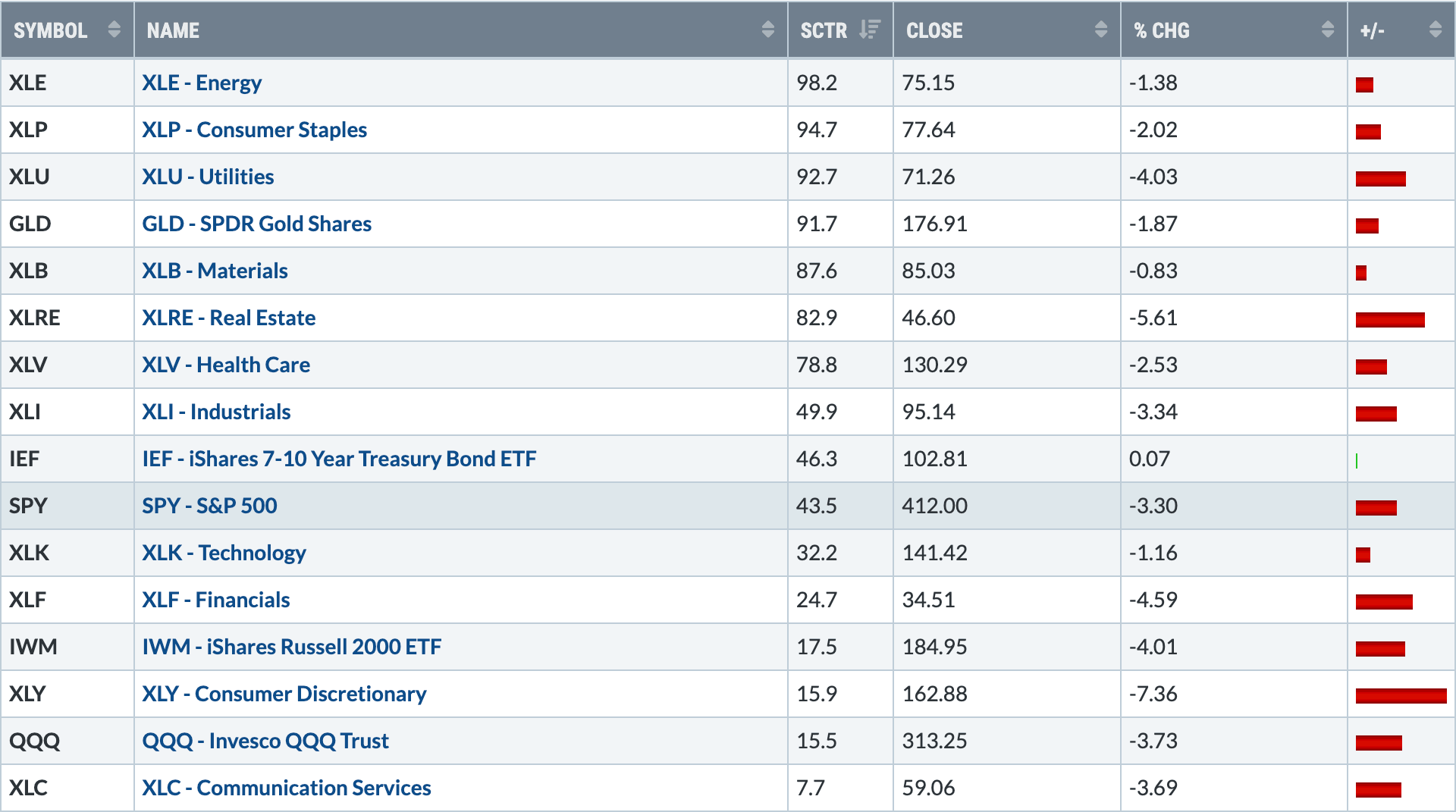Click the SCTR value 94.7
Viewport: 1456px width, 812px height.
point(817,130)
